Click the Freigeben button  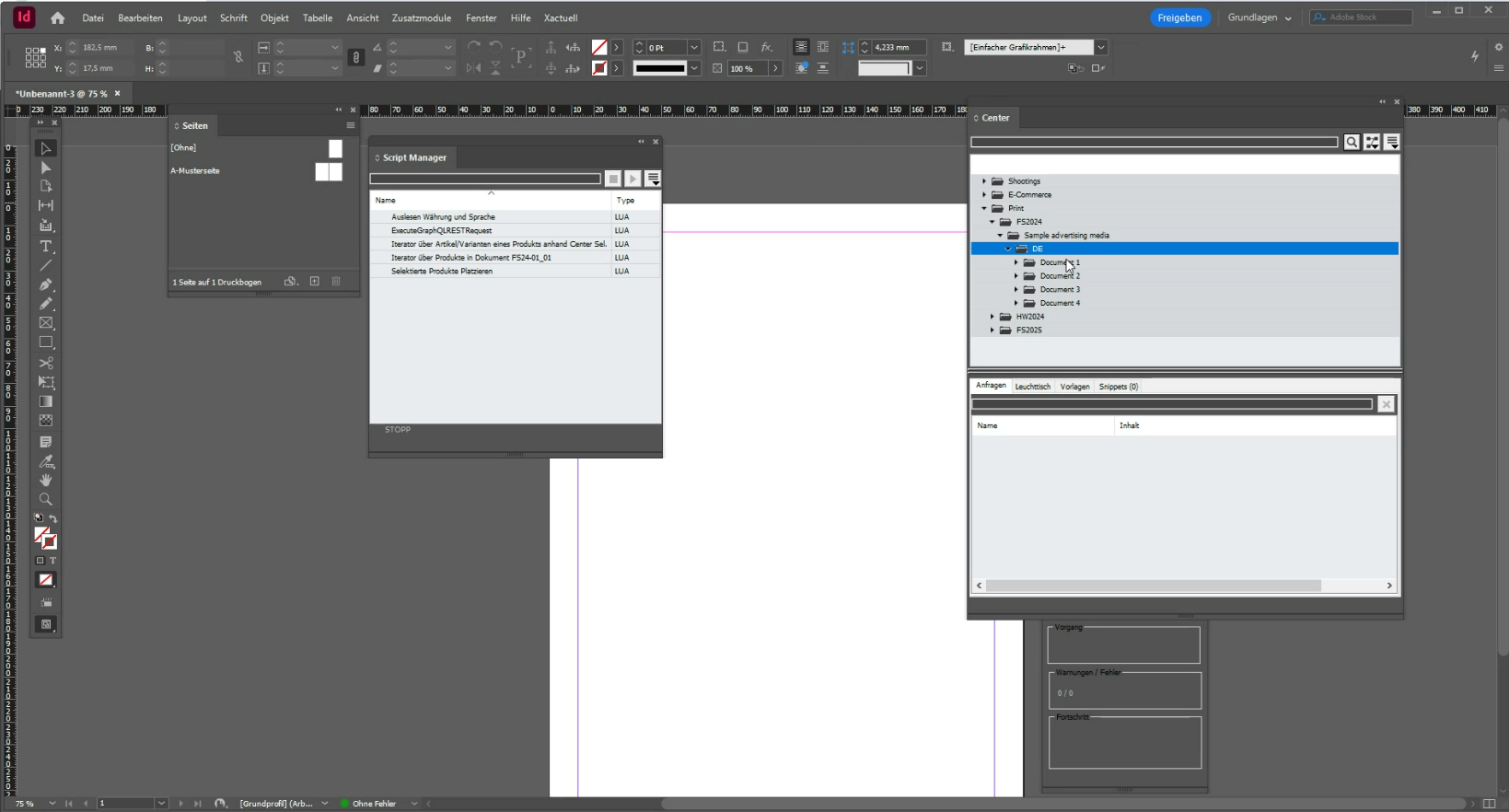(x=1179, y=17)
